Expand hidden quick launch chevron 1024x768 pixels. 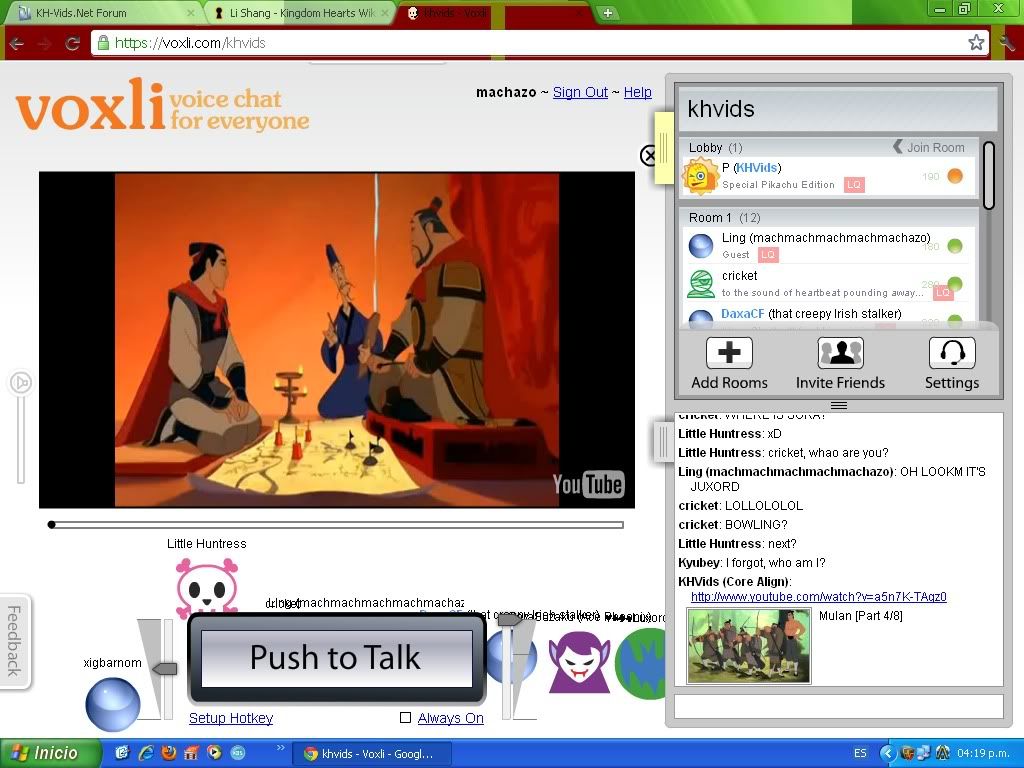[281, 747]
